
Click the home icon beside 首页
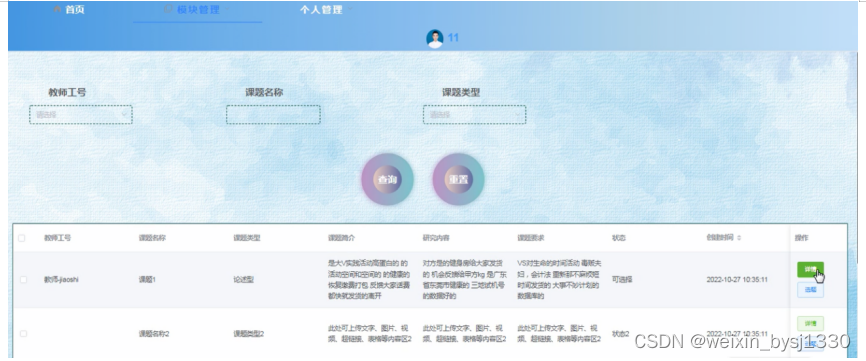[57, 10]
